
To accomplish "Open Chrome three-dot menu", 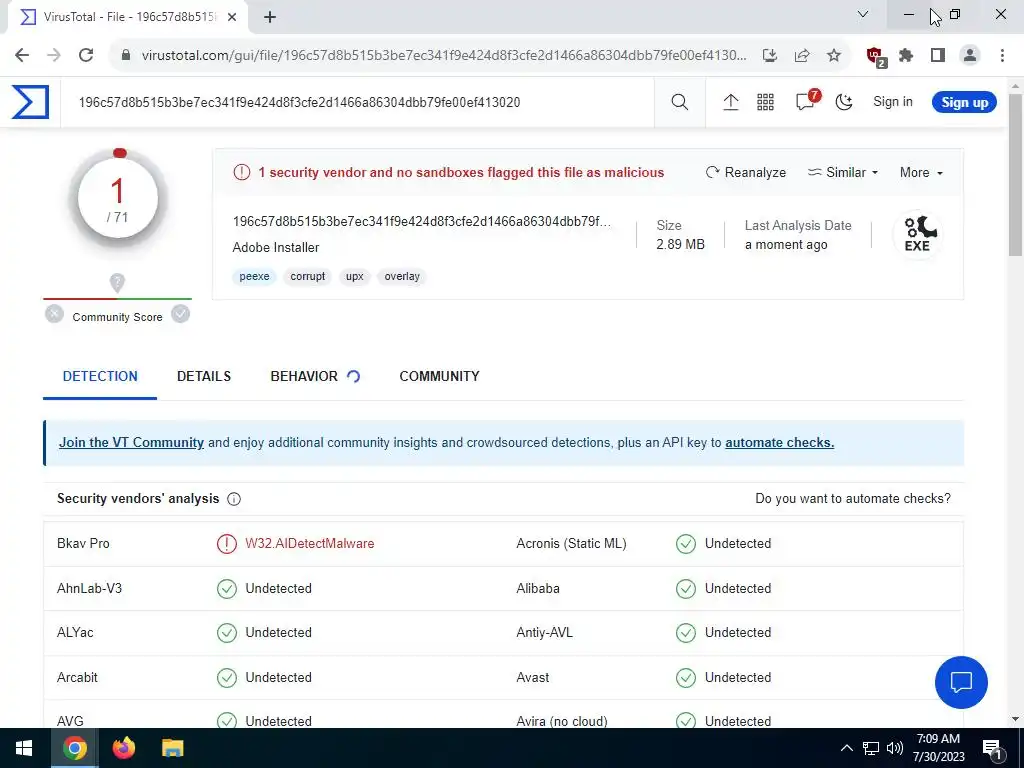I will click(1002, 56).
